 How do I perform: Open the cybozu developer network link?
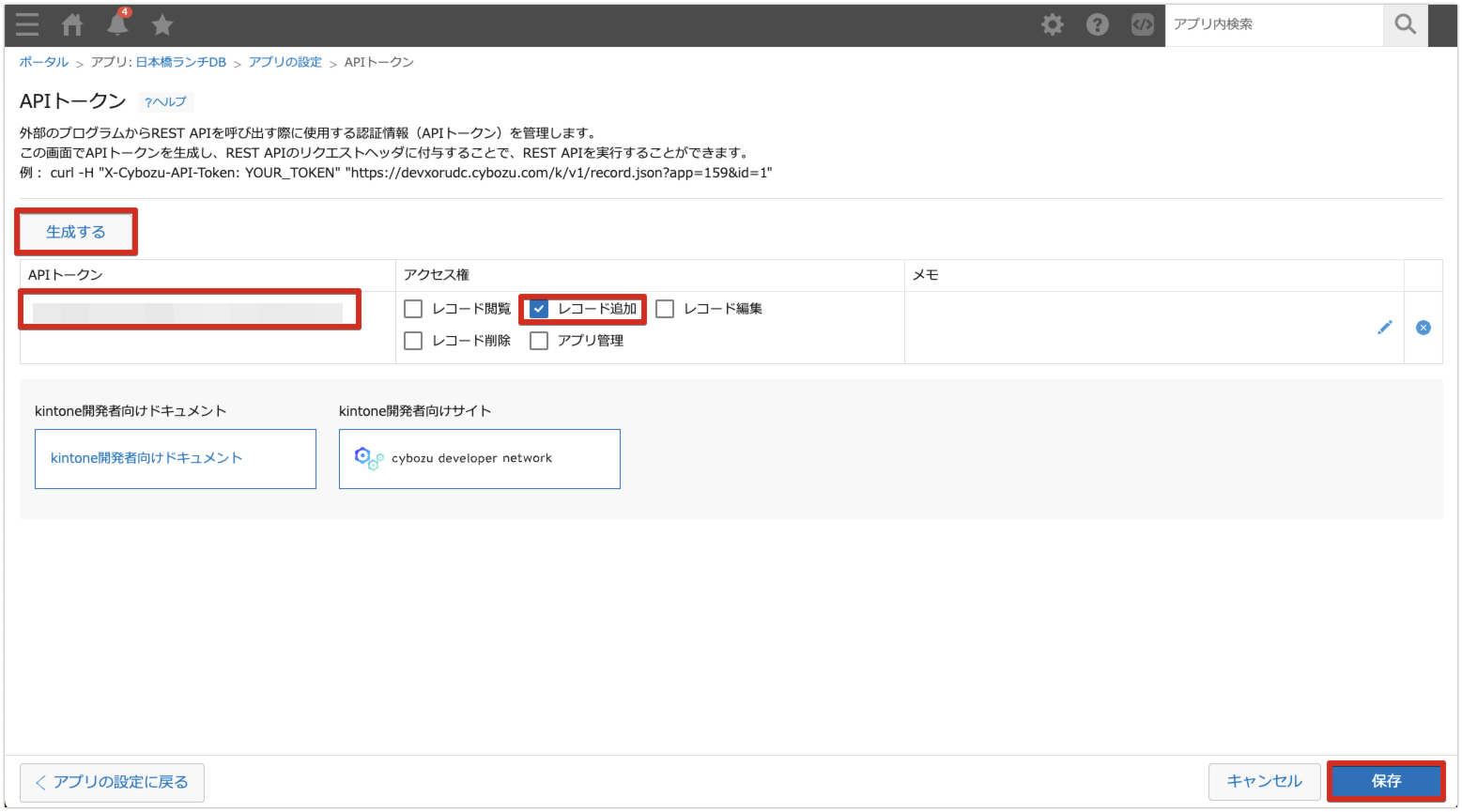[480, 459]
